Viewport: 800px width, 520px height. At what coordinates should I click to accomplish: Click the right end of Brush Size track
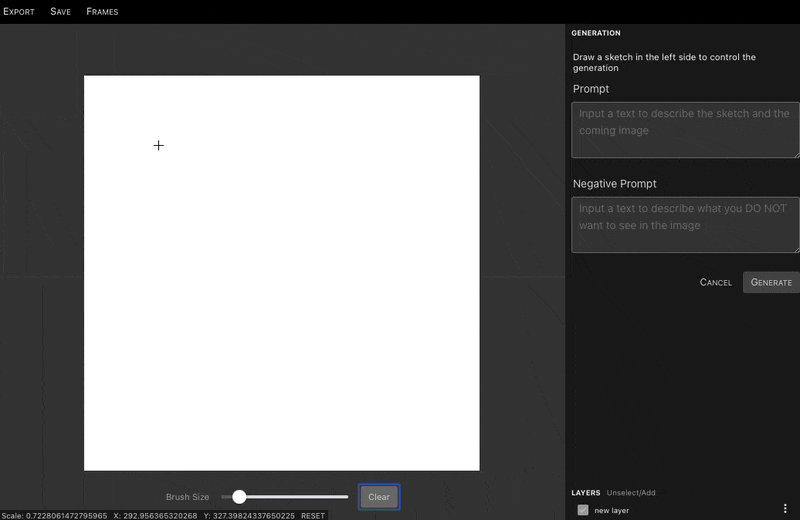pos(346,497)
